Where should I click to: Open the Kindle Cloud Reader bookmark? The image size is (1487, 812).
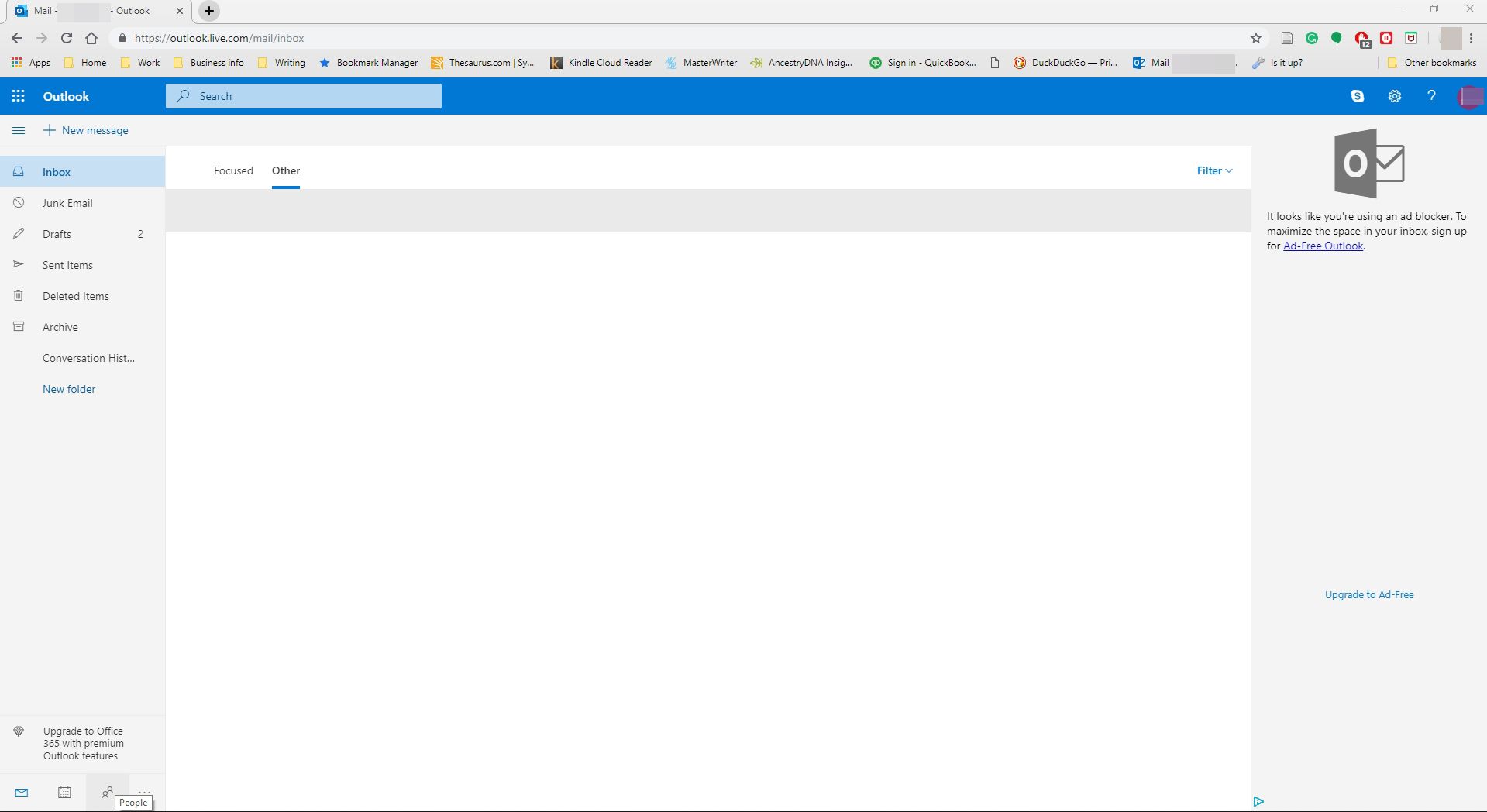tap(601, 63)
